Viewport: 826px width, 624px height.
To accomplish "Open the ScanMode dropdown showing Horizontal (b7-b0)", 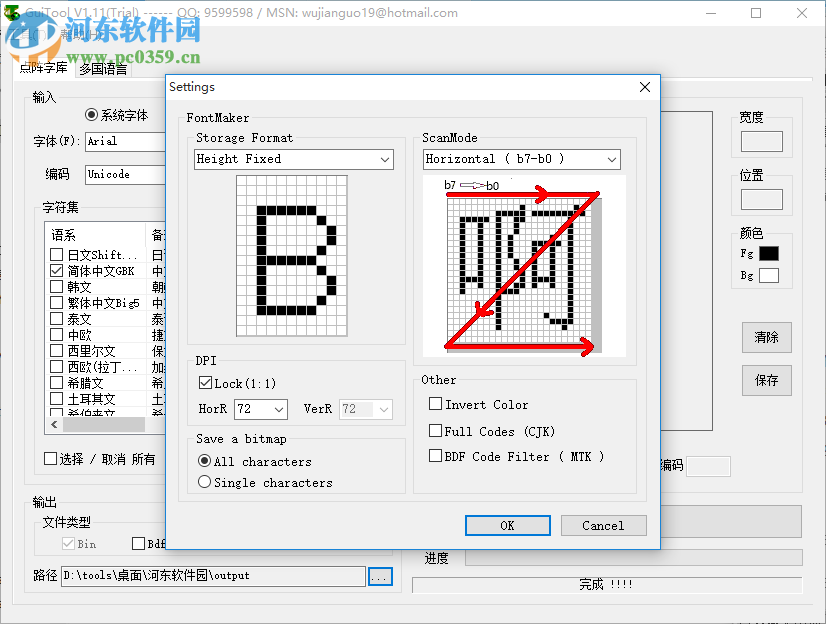I will point(612,159).
